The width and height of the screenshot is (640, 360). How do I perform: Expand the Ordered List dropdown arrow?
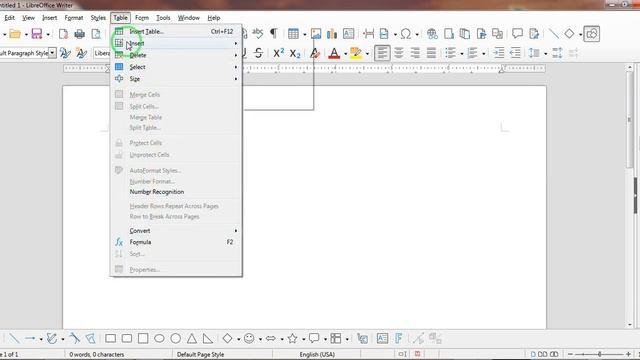pyautogui.click(x=484, y=53)
